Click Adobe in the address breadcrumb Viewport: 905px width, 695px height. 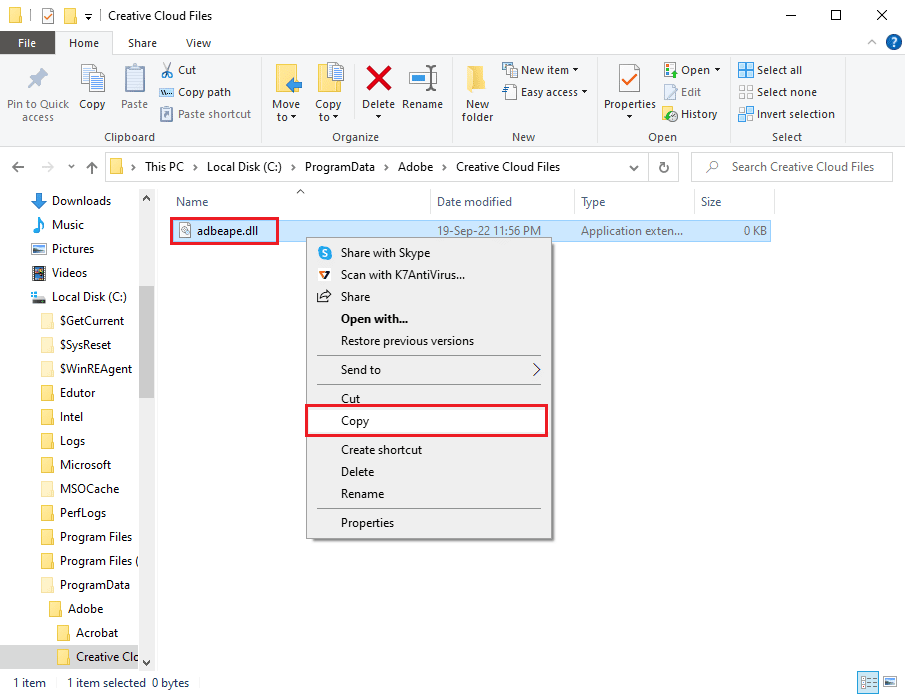415,167
